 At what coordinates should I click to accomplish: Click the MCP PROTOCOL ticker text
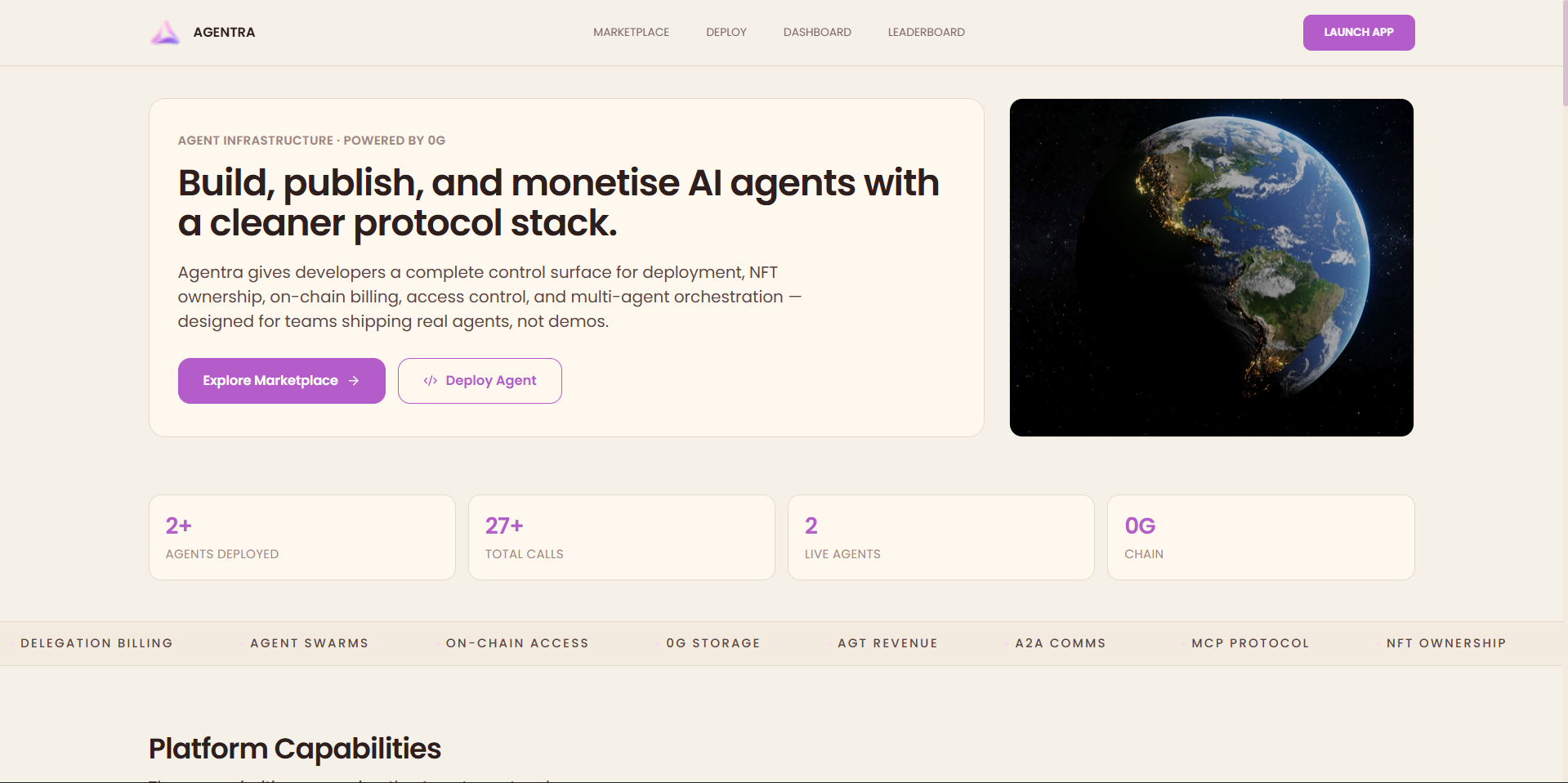pyautogui.click(x=1250, y=643)
